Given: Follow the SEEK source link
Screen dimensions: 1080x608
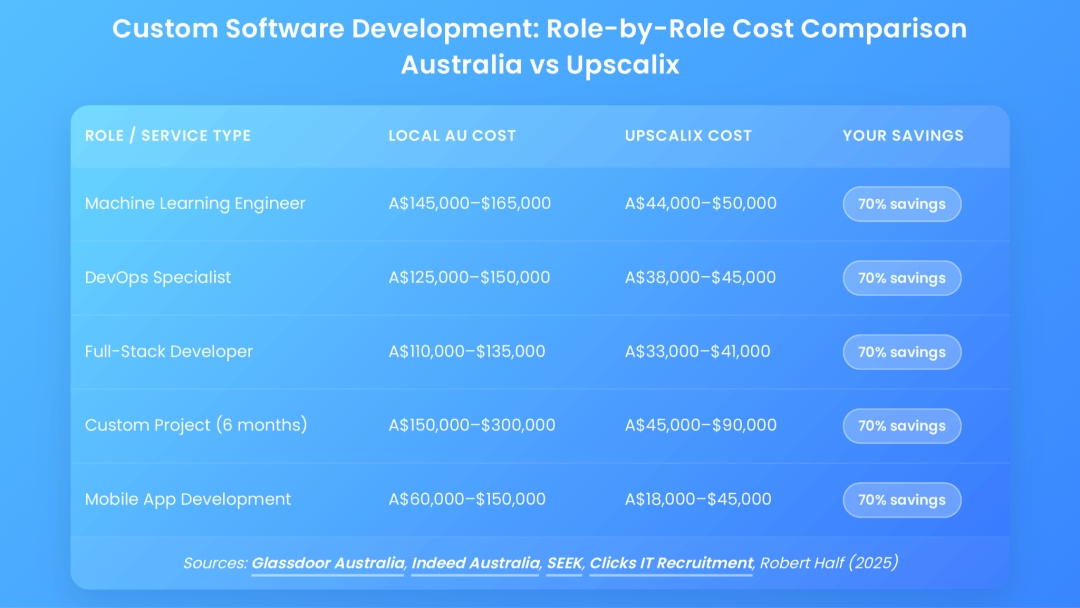Looking at the screenshot, I should 564,563.
